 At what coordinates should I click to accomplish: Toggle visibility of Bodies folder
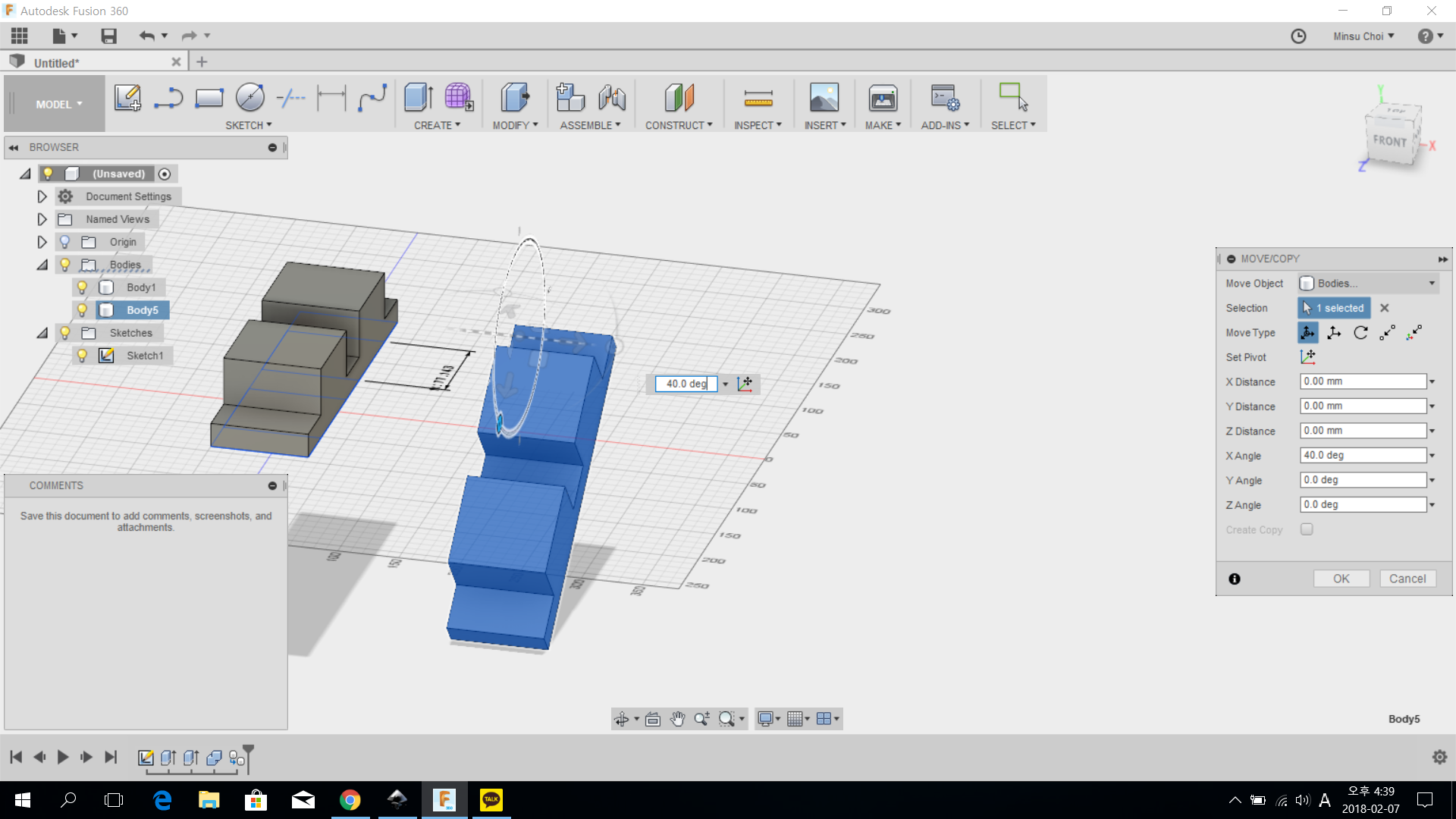[x=65, y=265]
